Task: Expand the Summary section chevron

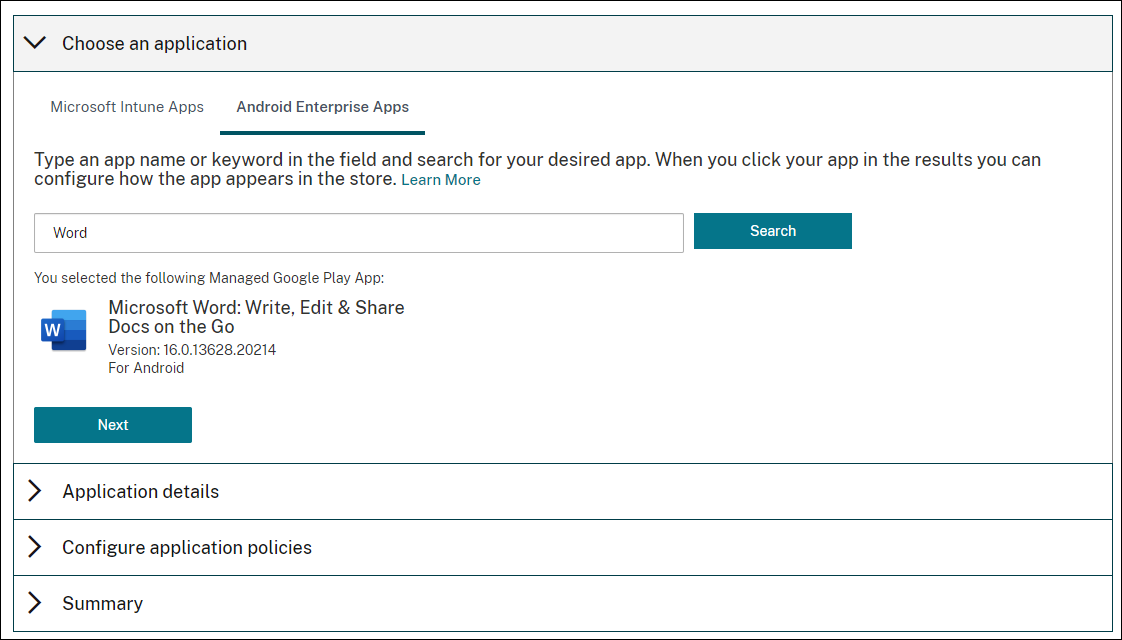Action: (x=35, y=603)
